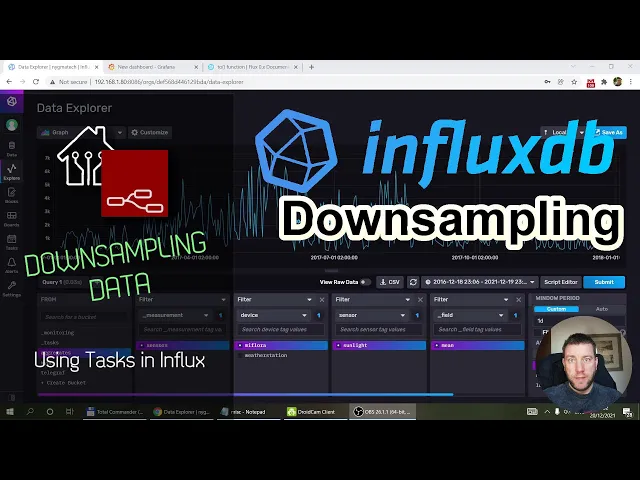Select the _monitoring bucket

click(x=58, y=333)
